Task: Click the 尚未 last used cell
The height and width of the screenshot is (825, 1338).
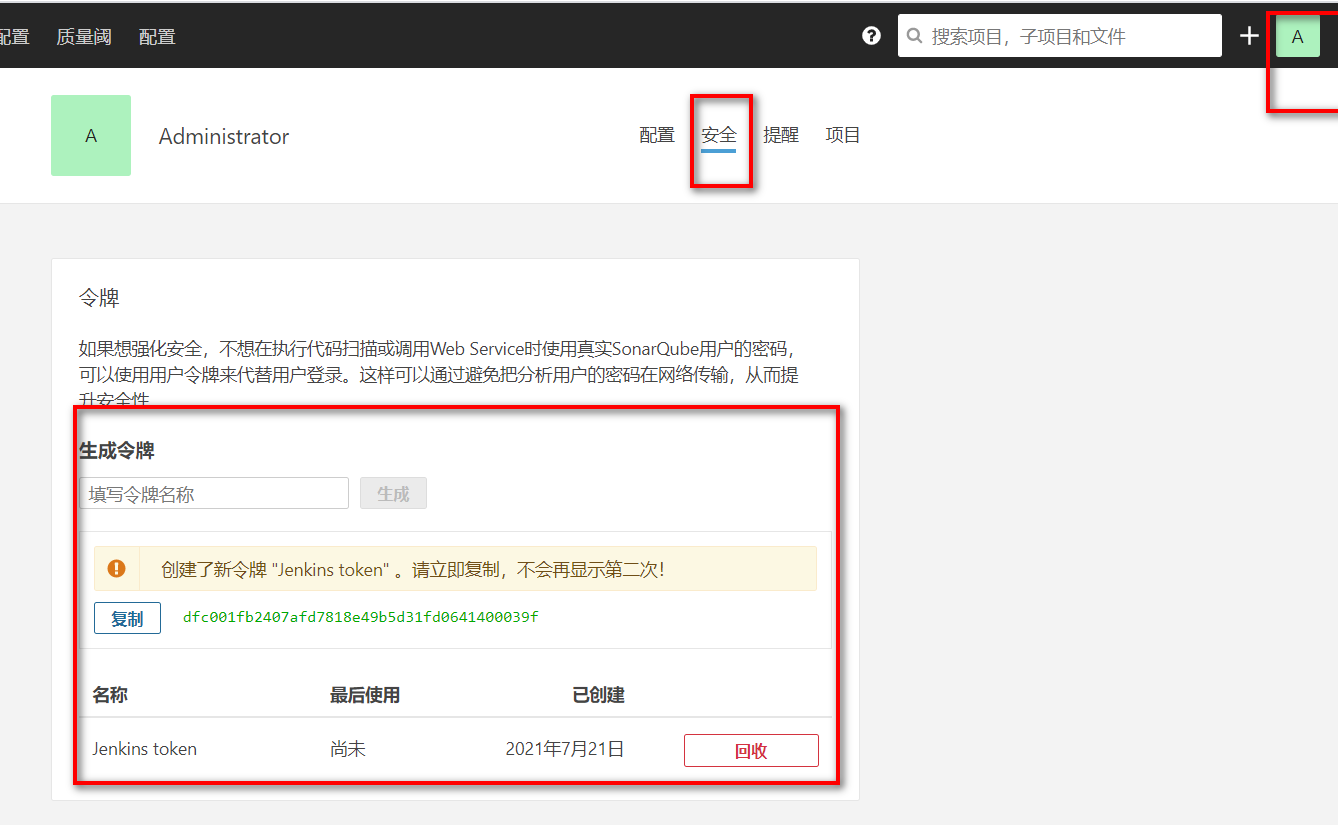Action: pyautogui.click(x=348, y=749)
